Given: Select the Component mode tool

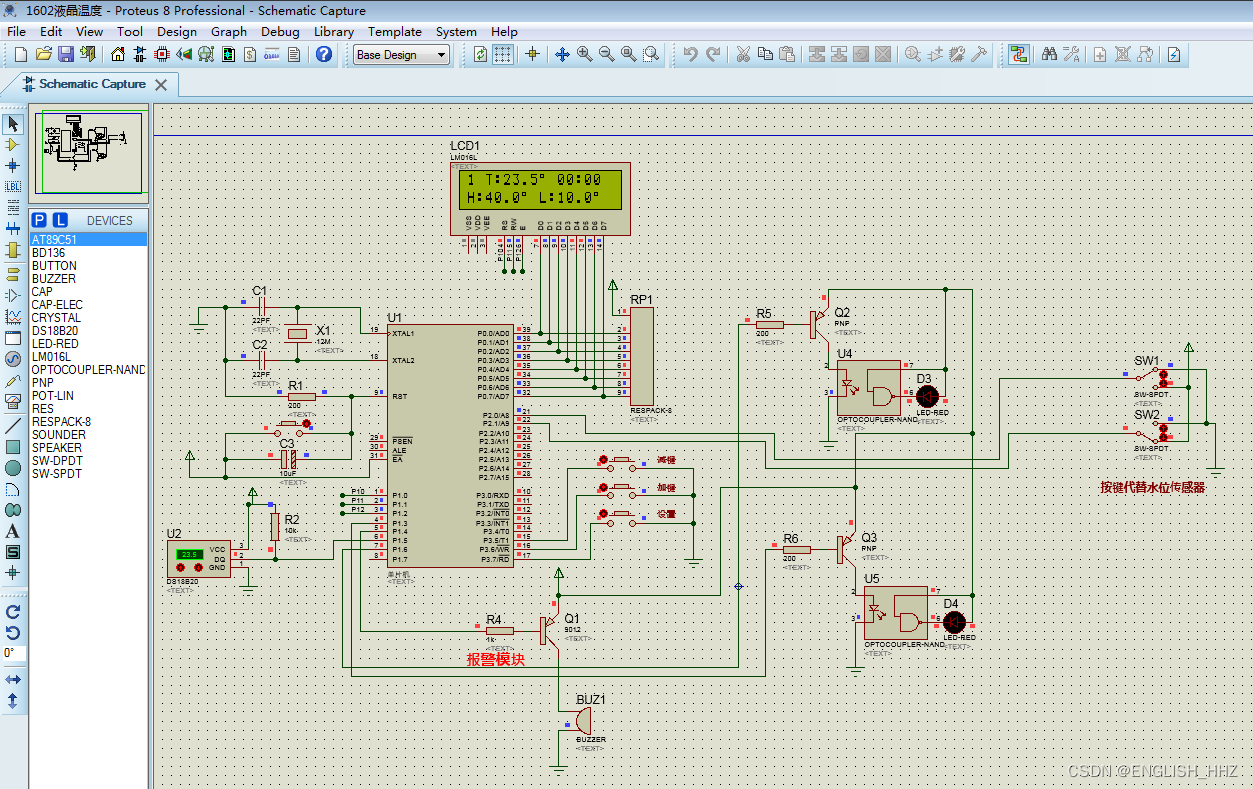Looking at the screenshot, I should 13,145.
